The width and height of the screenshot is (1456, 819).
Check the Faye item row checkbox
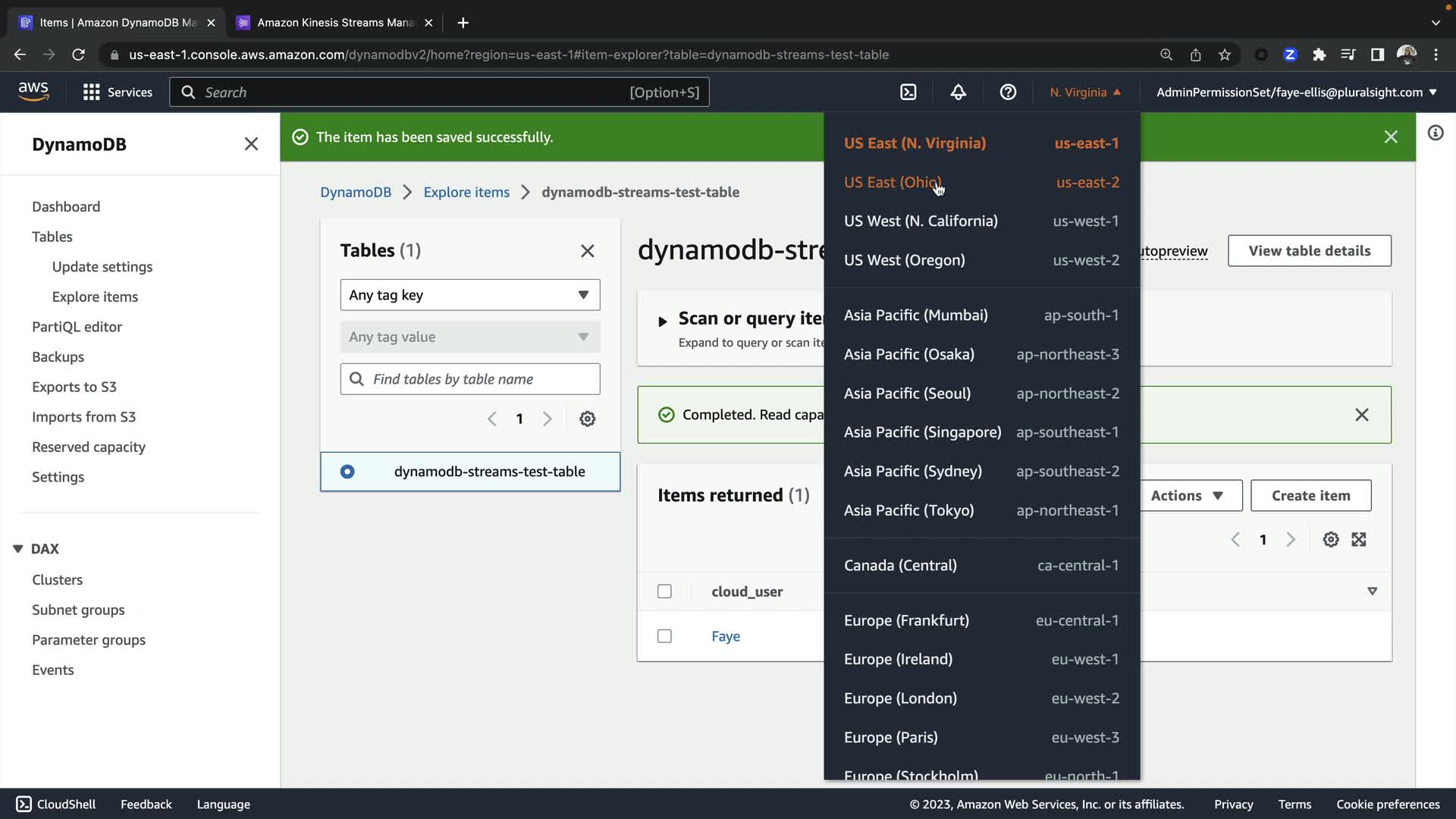[x=664, y=636]
